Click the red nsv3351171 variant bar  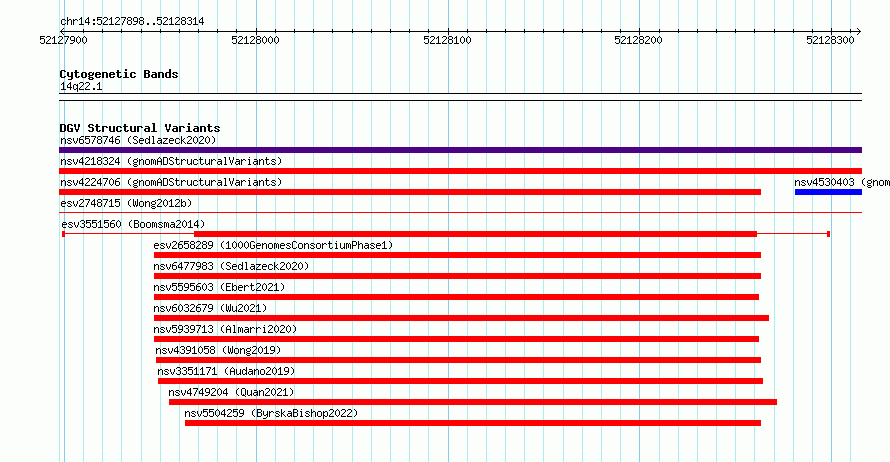460,381
